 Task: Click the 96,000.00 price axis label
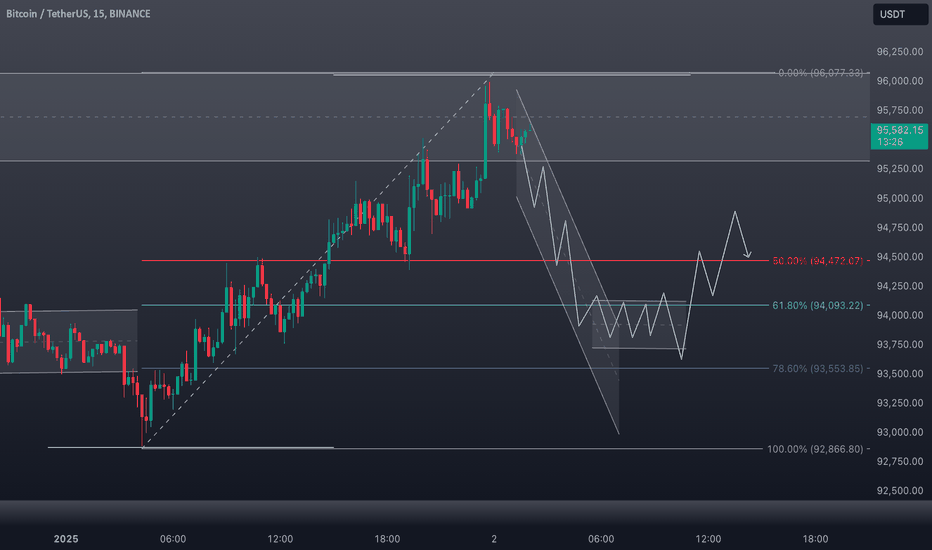tap(899, 81)
